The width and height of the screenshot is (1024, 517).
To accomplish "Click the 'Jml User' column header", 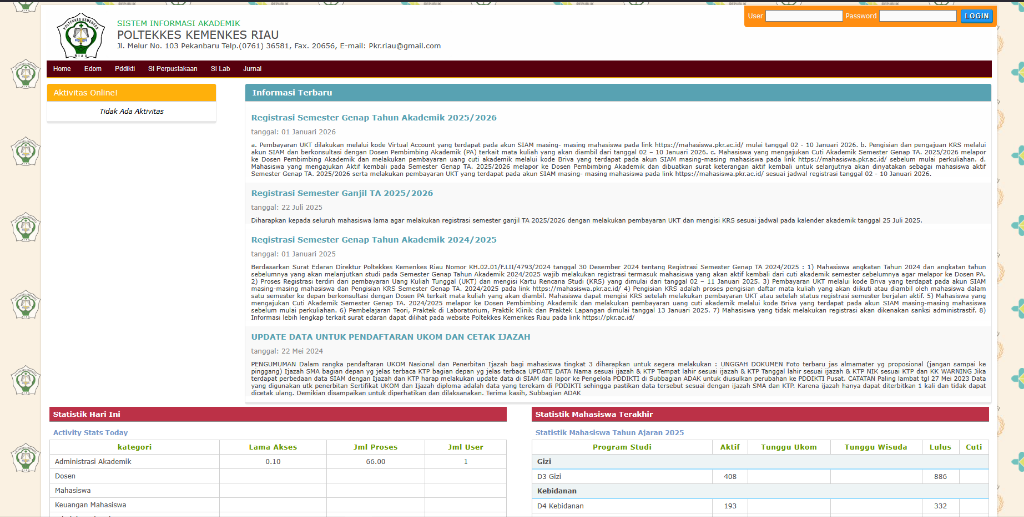I will [466, 447].
